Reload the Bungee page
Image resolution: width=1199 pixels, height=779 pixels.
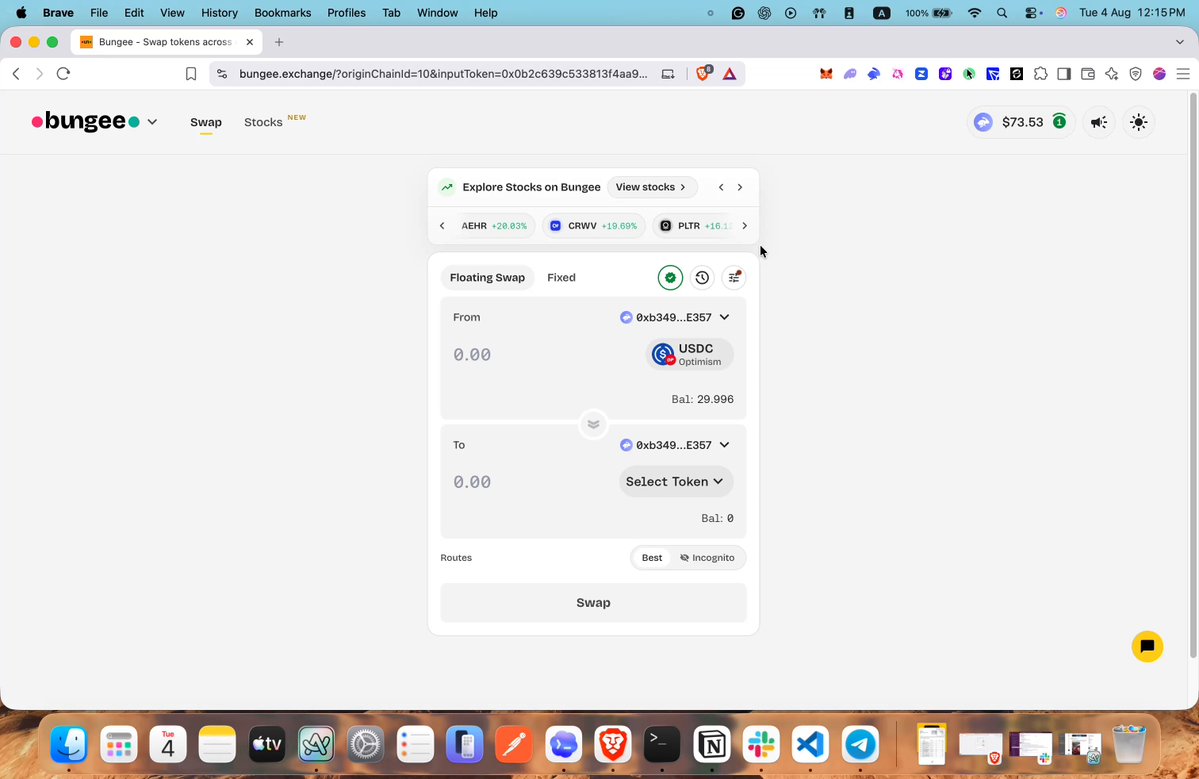[63, 73]
